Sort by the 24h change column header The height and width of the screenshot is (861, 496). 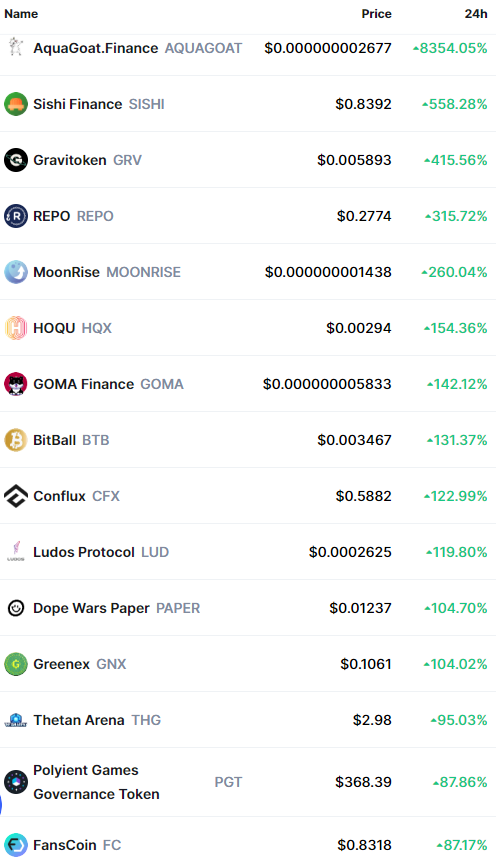tap(476, 14)
